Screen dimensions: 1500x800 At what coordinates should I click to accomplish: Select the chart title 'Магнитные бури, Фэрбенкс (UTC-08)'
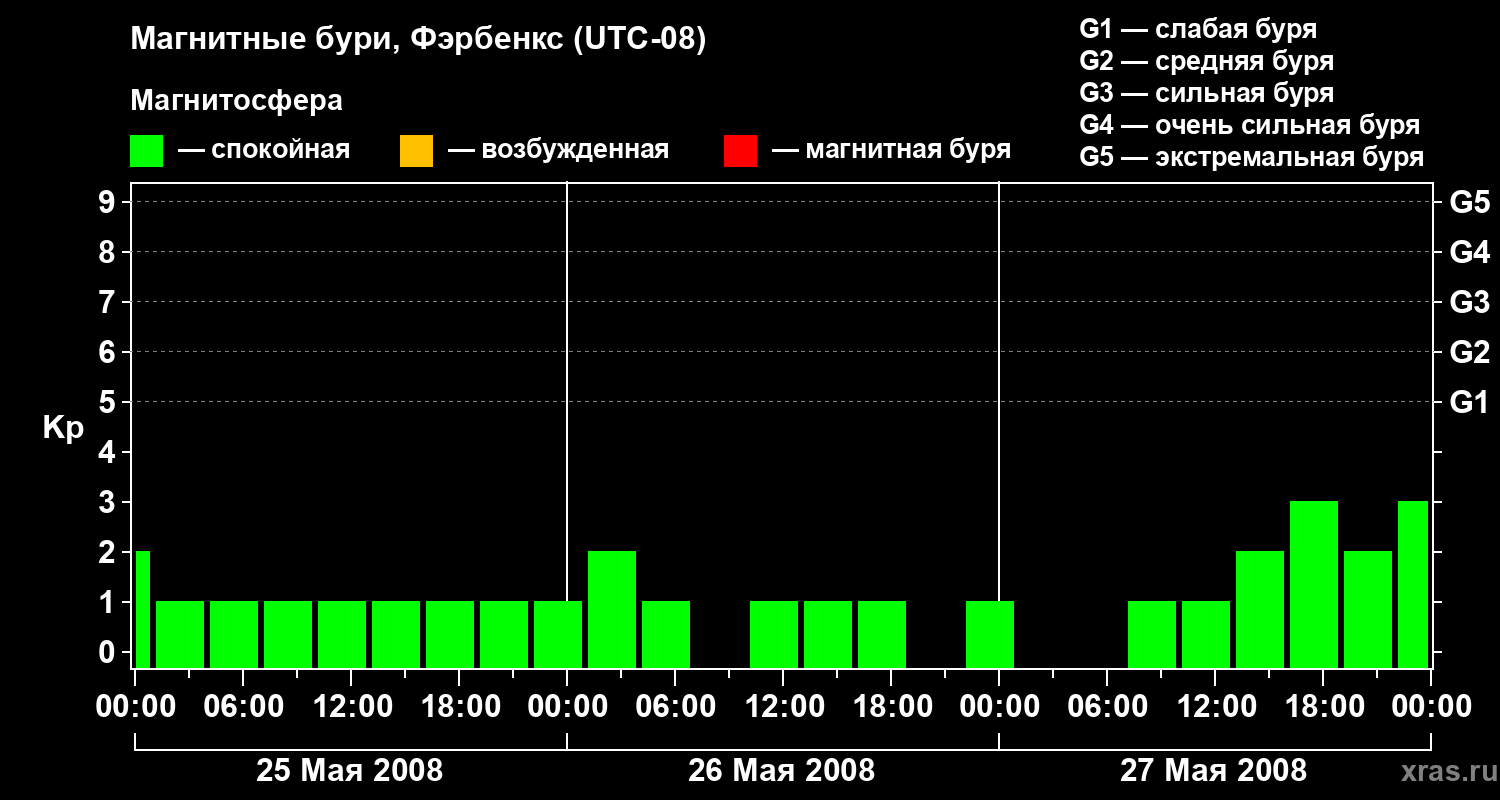click(x=419, y=40)
